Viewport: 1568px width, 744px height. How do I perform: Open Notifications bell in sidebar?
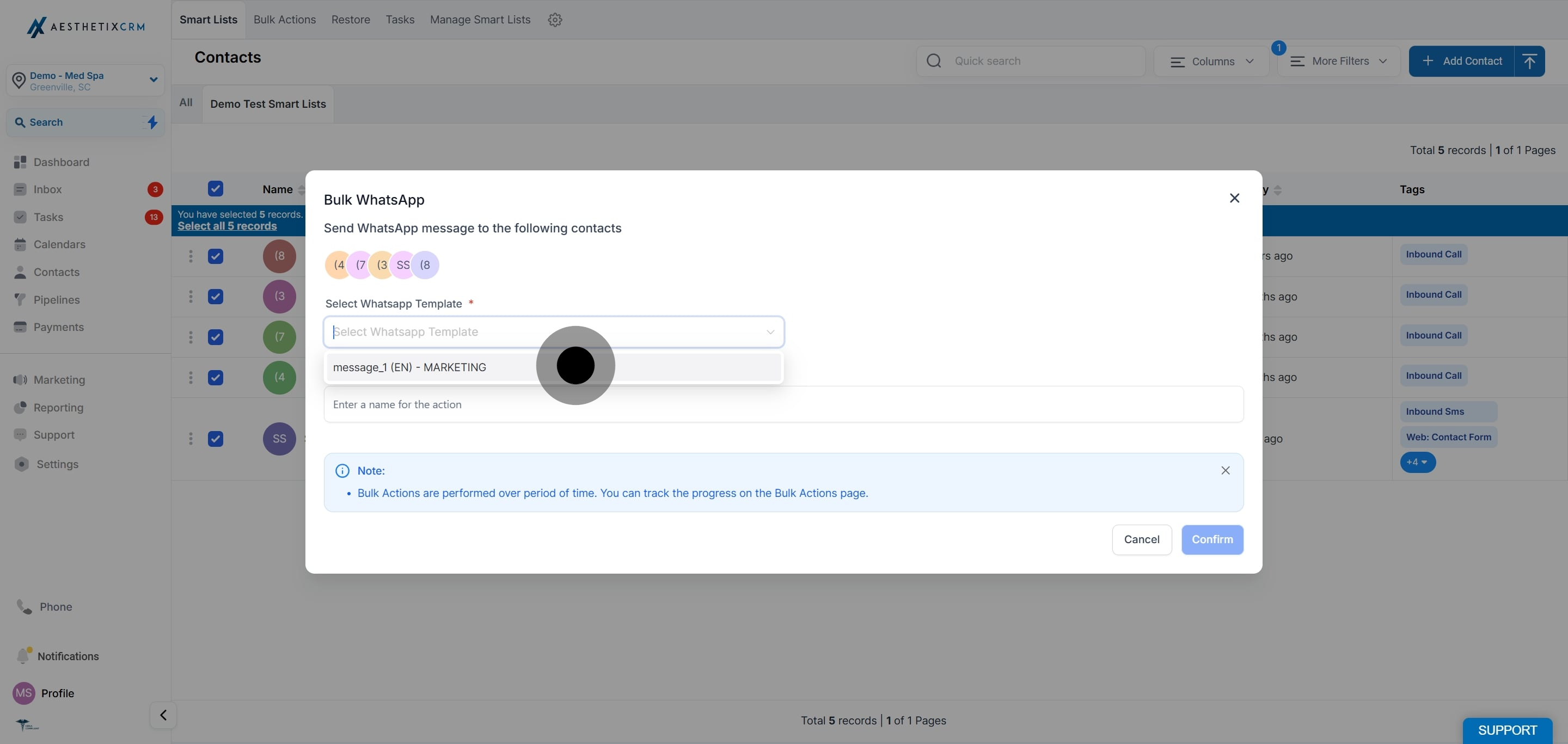point(24,656)
